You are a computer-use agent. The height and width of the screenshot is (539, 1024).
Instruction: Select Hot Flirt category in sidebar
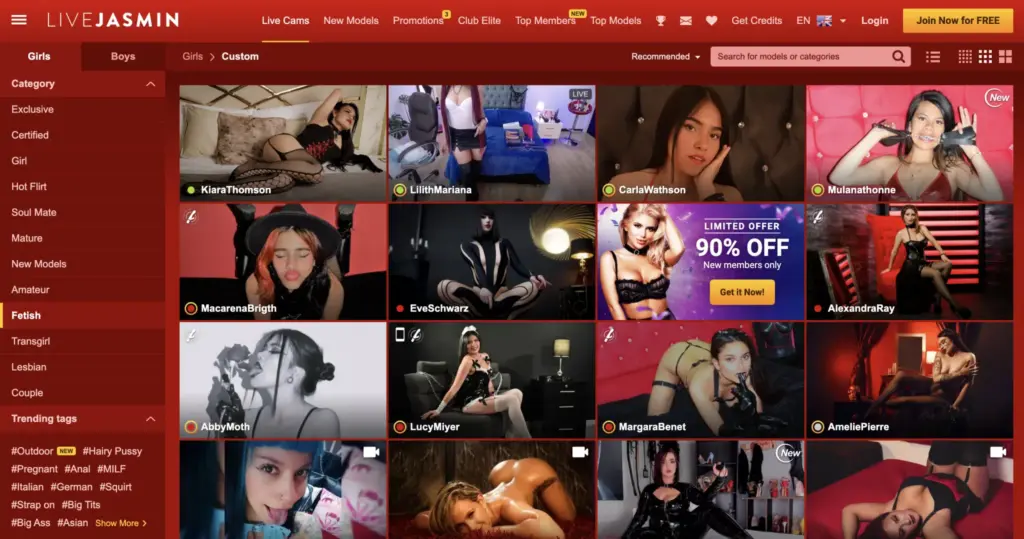pyautogui.click(x=82, y=187)
